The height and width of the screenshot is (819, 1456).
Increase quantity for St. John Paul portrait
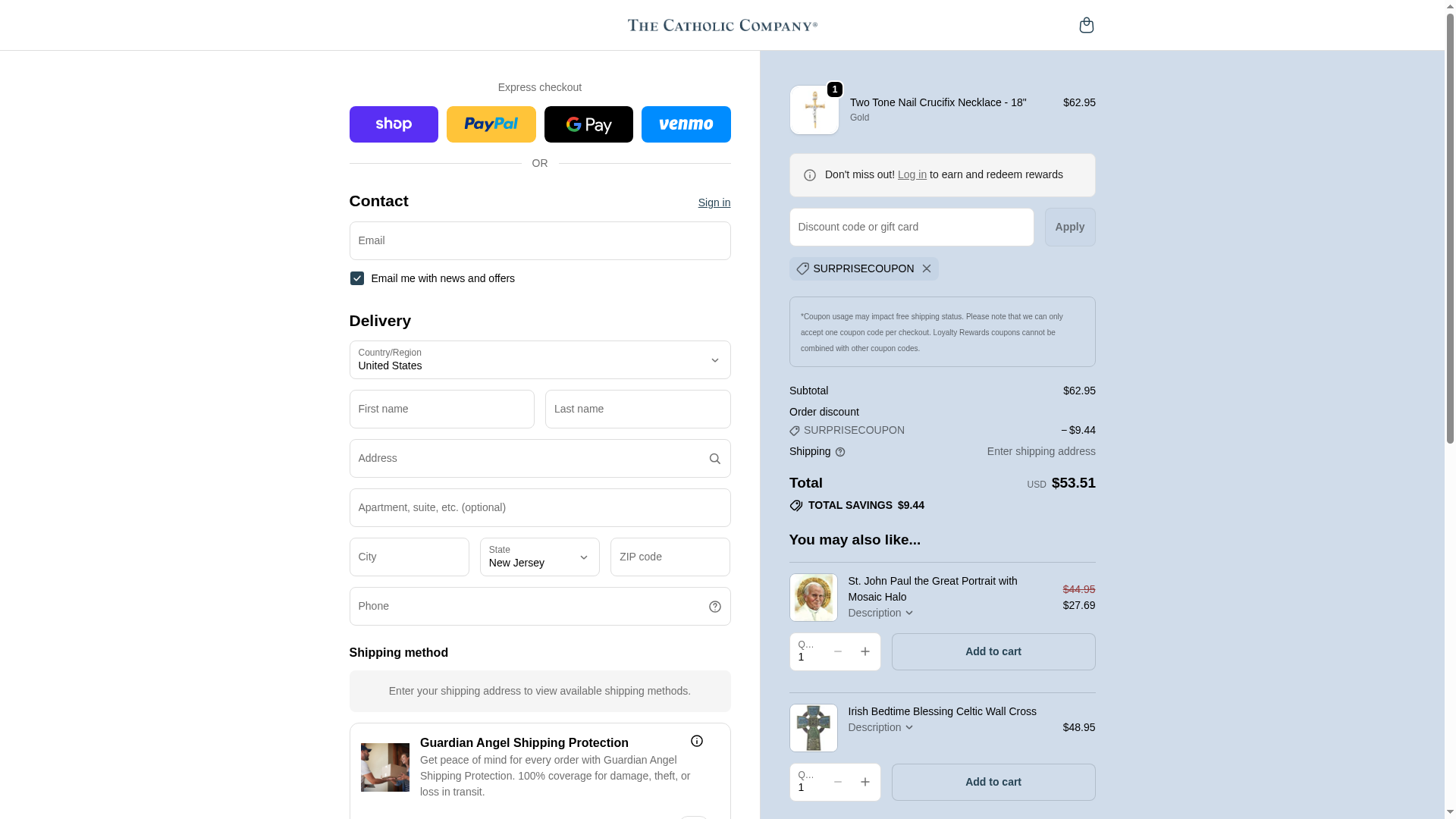click(864, 651)
